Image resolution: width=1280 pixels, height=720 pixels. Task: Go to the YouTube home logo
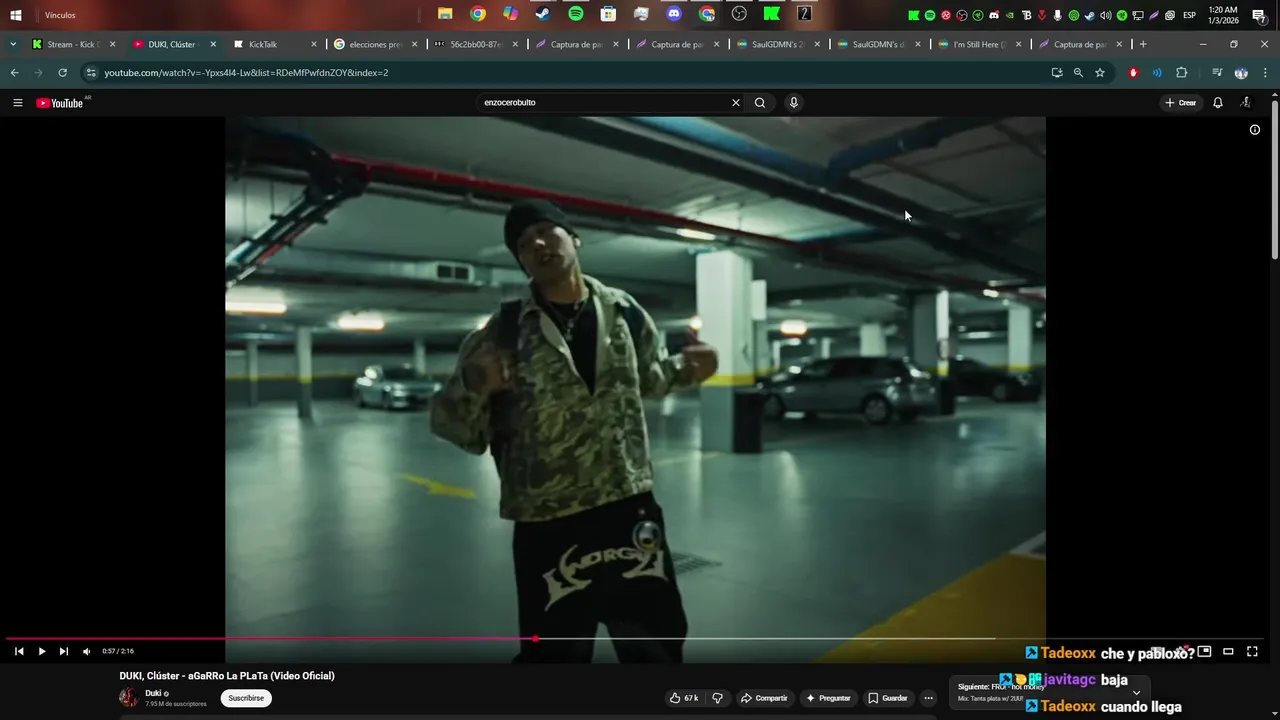pos(62,103)
